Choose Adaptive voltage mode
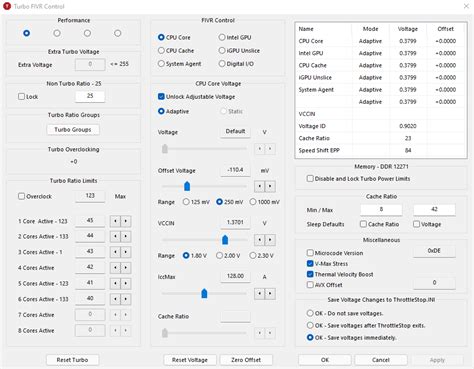 point(173,111)
